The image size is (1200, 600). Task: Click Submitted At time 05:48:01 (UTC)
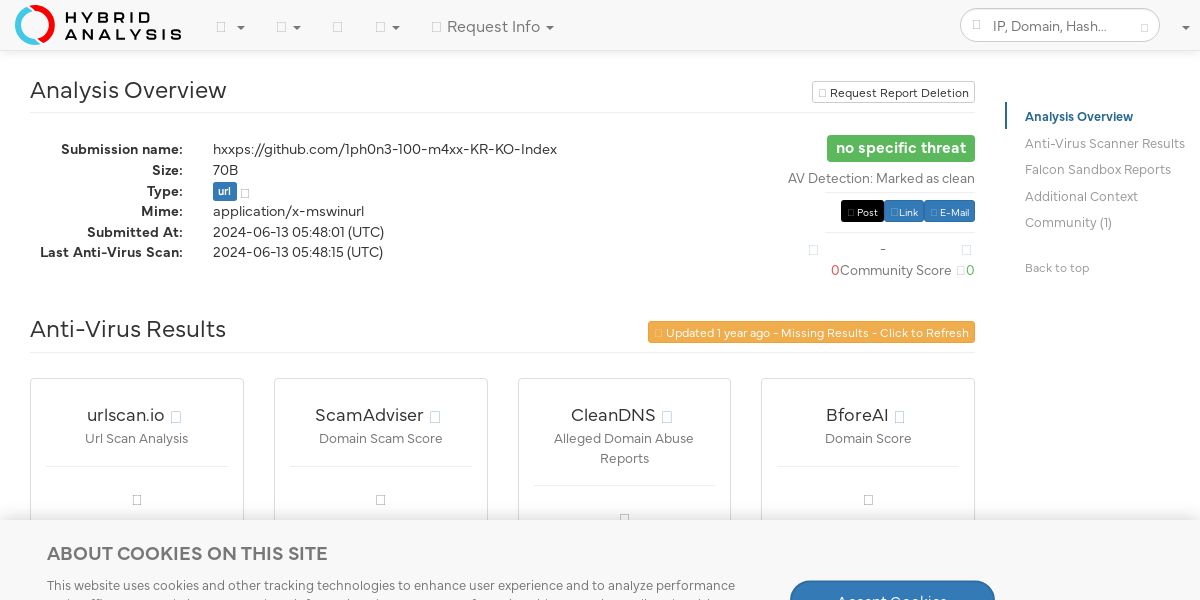tap(298, 232)
